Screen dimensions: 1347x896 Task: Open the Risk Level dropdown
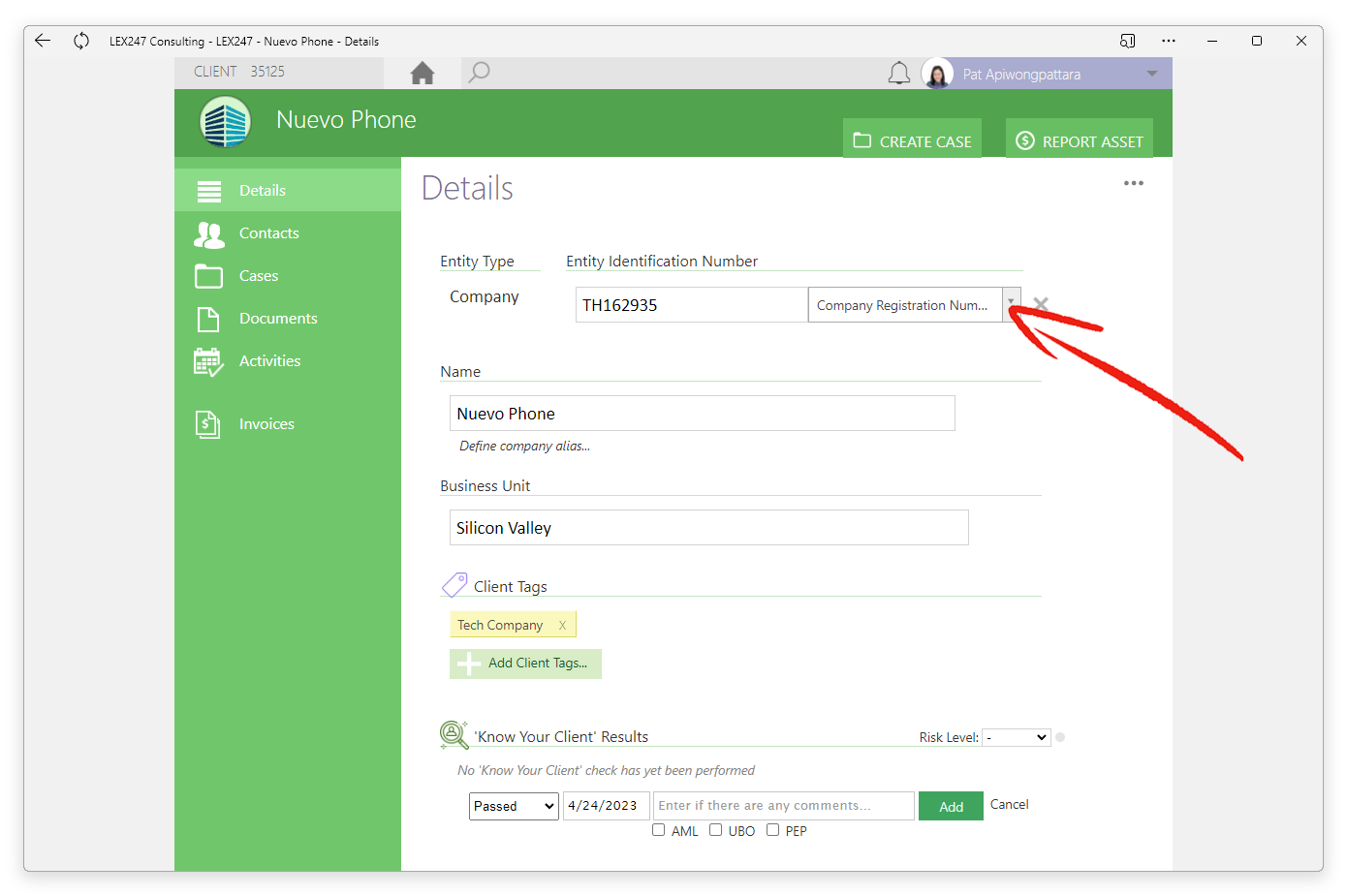pyautogui.click(x=1017, y=737)
